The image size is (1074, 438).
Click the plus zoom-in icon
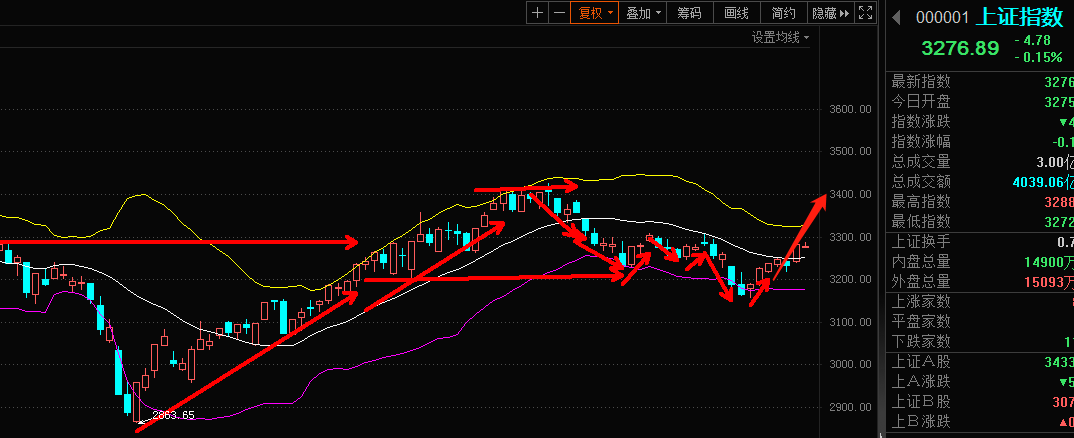[x=537, y=13]
